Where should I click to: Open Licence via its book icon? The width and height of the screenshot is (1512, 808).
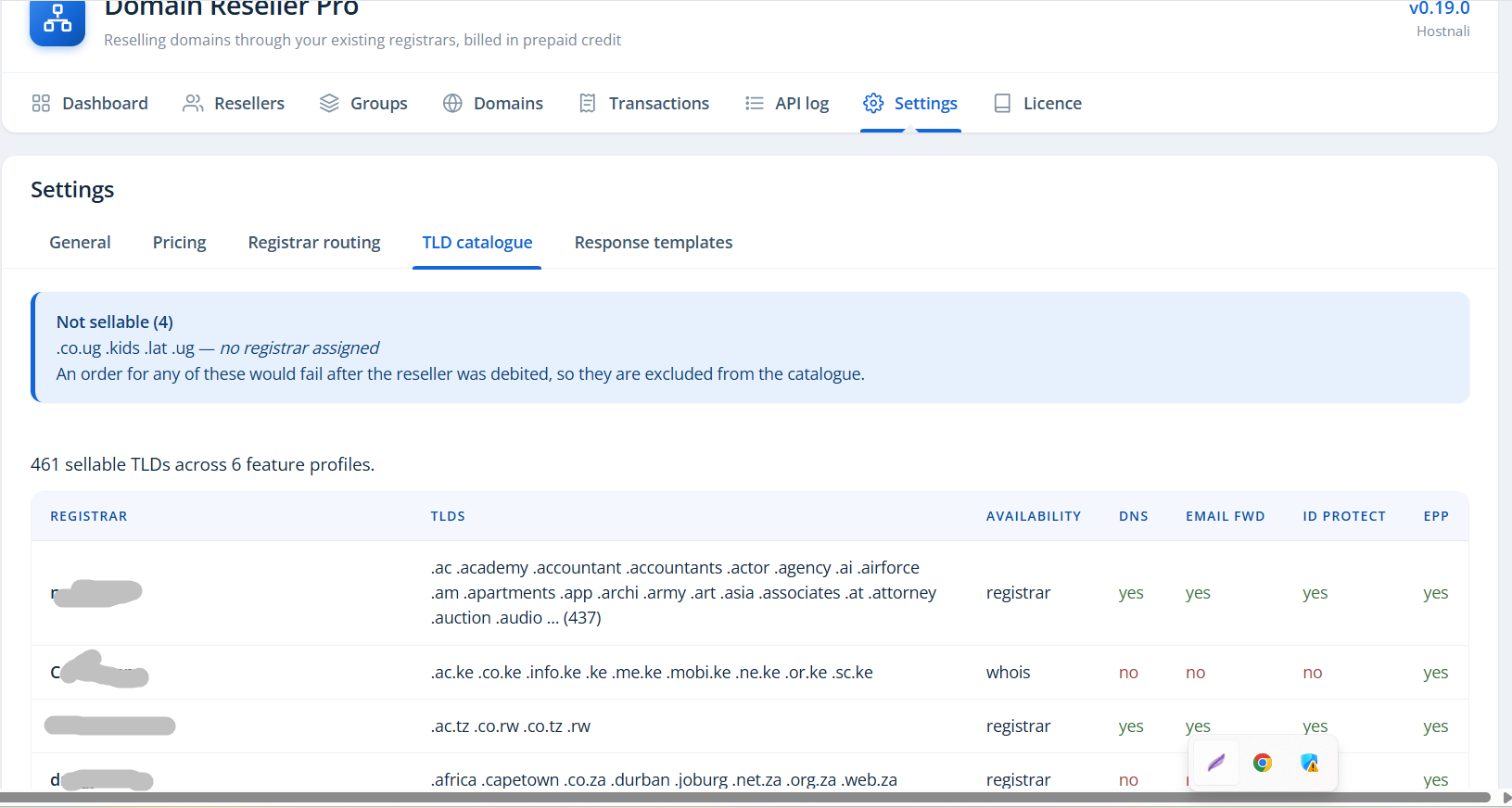point(1002,103)
